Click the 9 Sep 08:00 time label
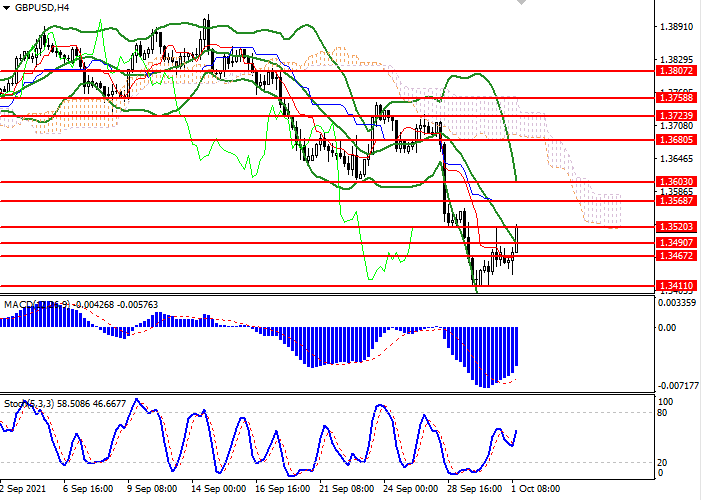The image size is (701, 500). coord(152,489)
